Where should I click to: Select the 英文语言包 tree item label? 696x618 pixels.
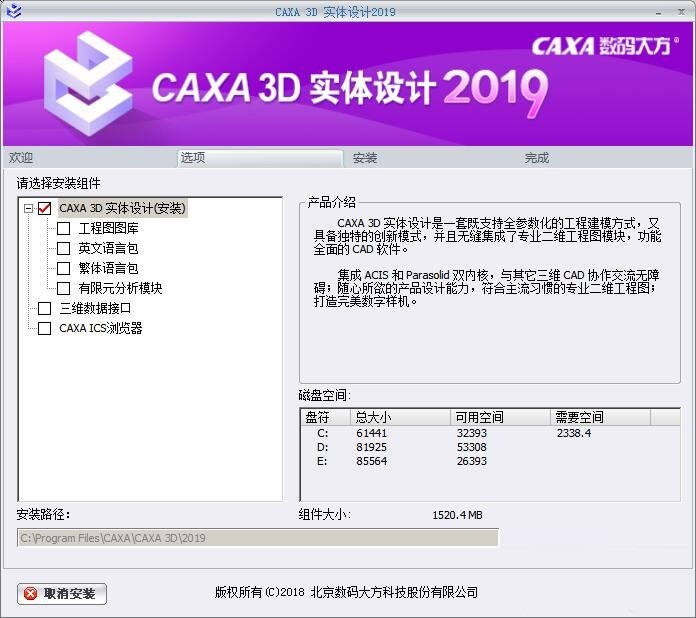[108, 248]
